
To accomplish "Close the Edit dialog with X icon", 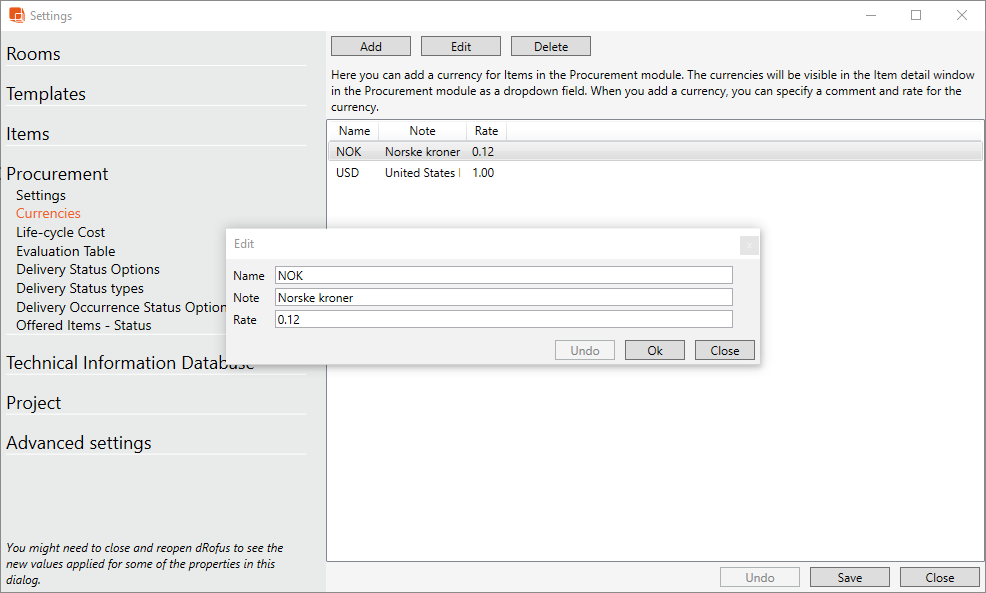I will click(749, 245).
